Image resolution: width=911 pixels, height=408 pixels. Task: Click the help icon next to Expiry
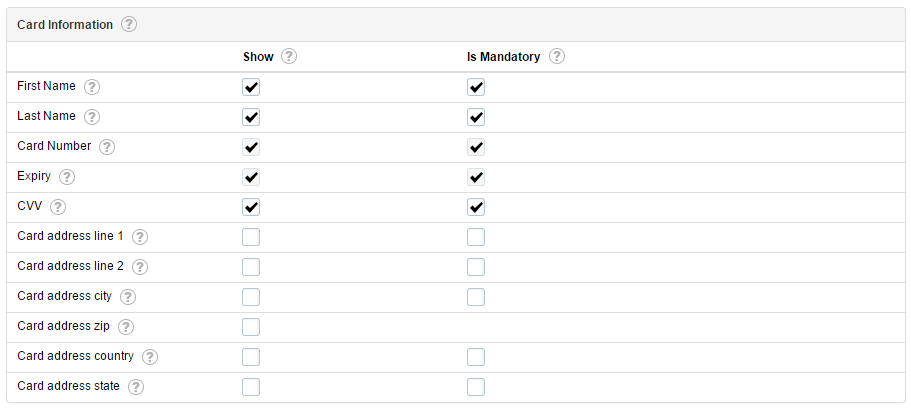(67, 177)
